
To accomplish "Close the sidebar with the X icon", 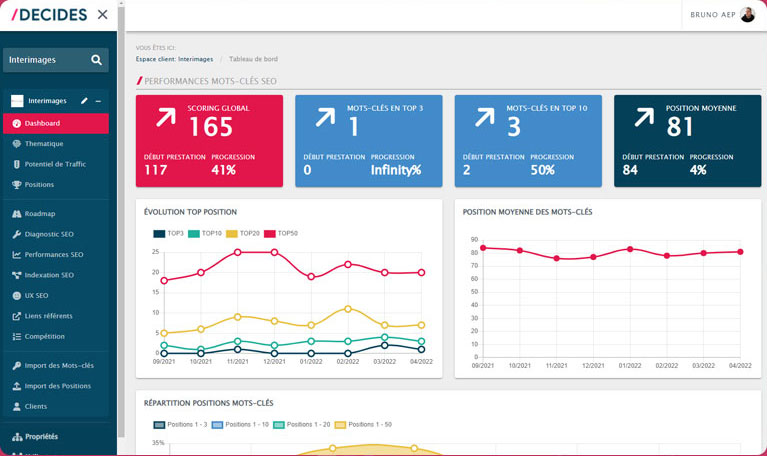I will coord(102,14).
